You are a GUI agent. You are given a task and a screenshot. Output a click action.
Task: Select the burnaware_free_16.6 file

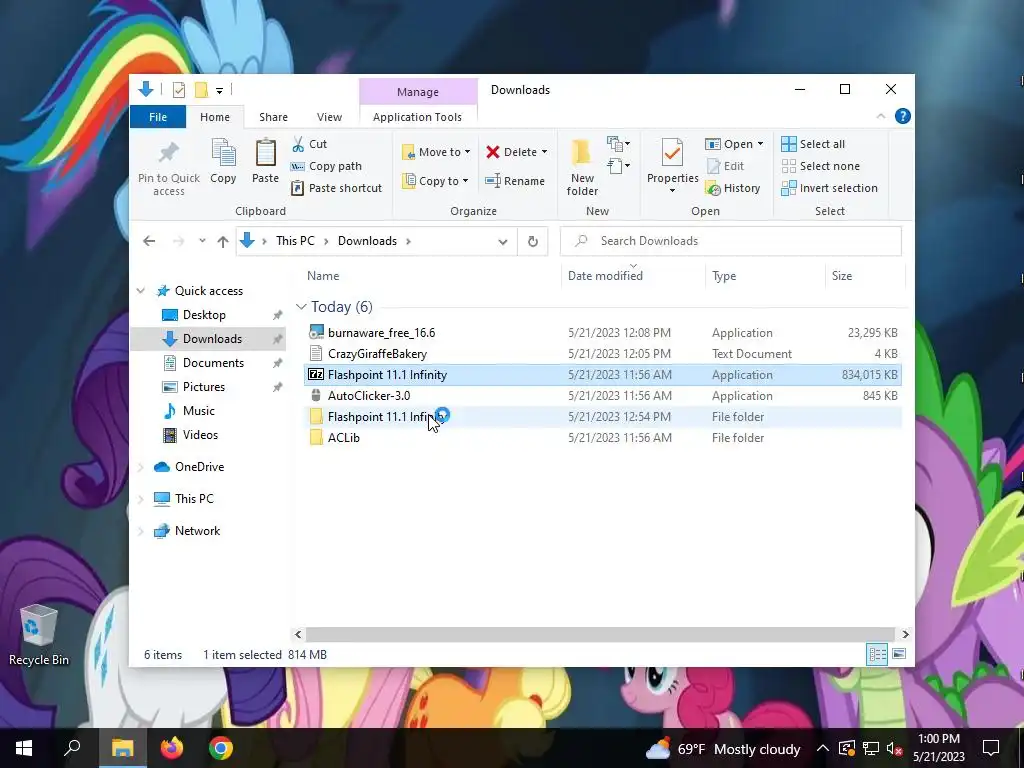point(603,332)
